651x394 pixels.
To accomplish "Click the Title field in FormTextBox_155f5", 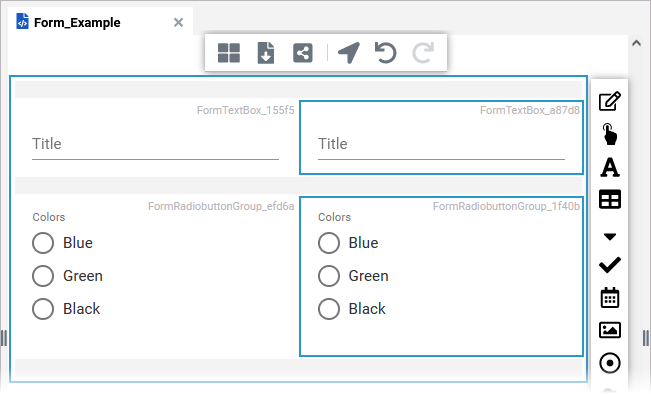I will (x=155, y=144).
